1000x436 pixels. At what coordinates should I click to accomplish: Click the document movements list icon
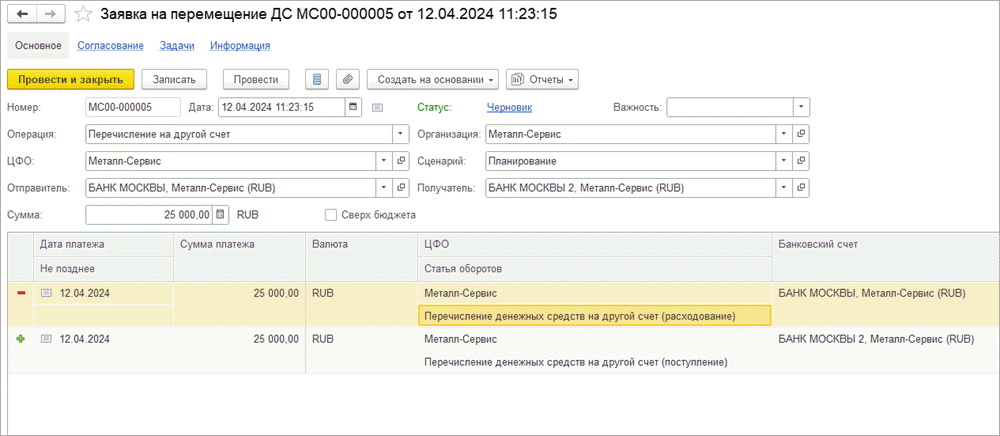click(x=317, y=79)
